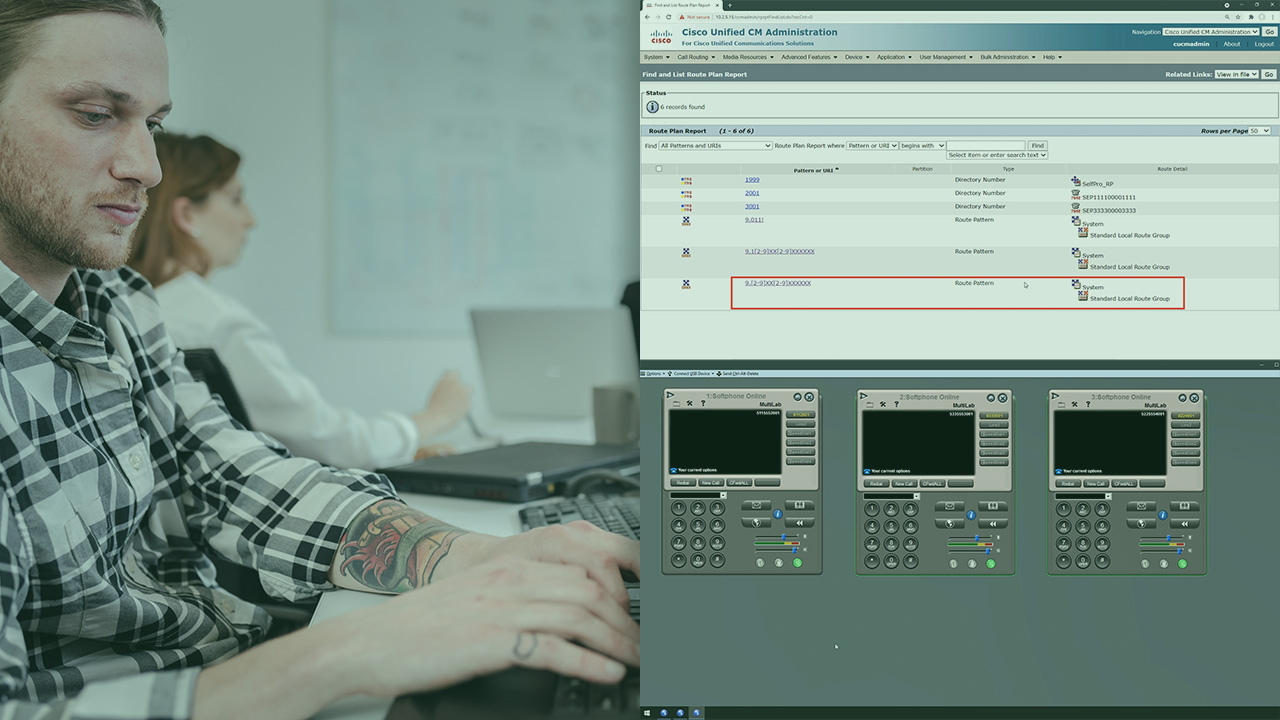Open the Rows per Page dropdown

pos(1260,131)
